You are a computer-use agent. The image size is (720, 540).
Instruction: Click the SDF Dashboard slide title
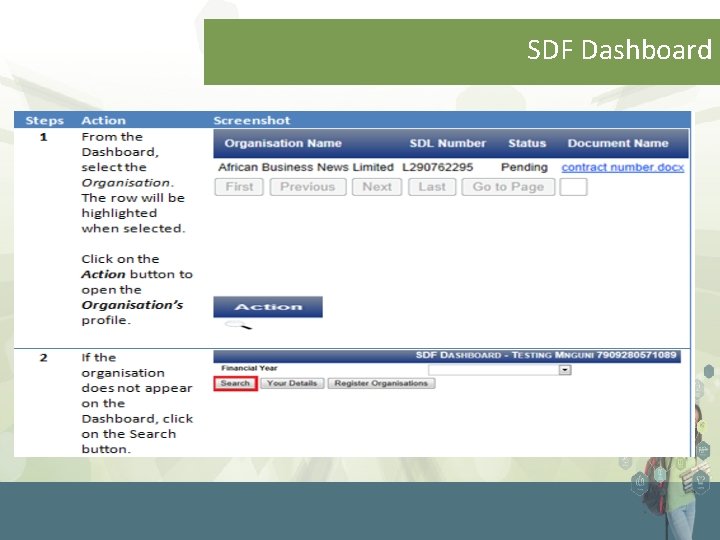[619, 50]
